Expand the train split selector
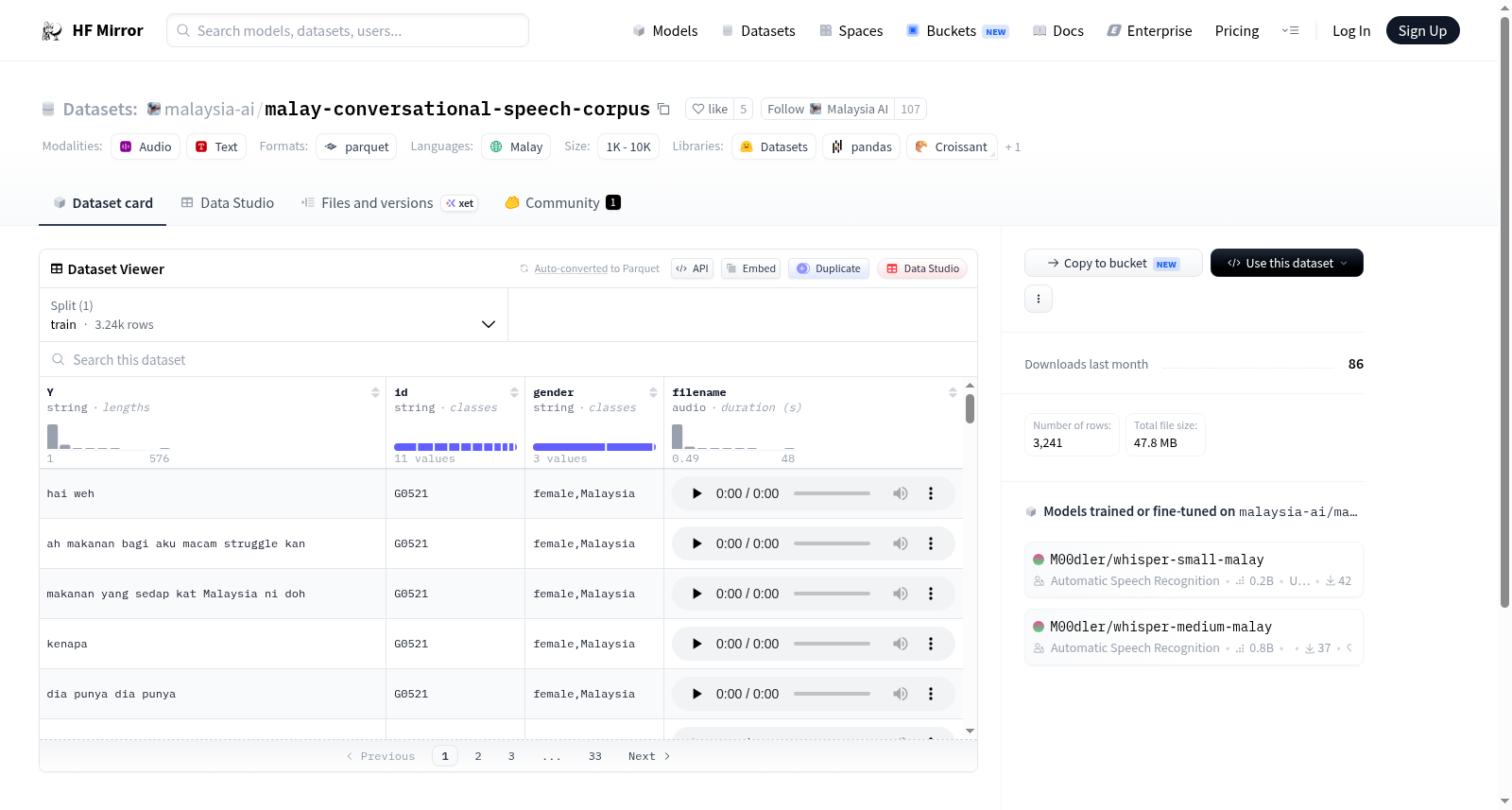This screenshot has width=1512, height=810. 274,315
